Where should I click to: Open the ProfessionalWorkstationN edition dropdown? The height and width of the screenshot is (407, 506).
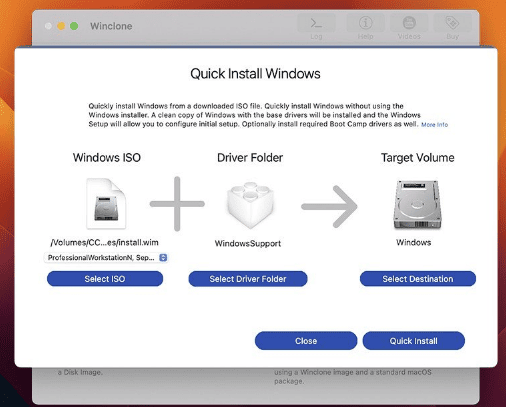pos(106,258)
